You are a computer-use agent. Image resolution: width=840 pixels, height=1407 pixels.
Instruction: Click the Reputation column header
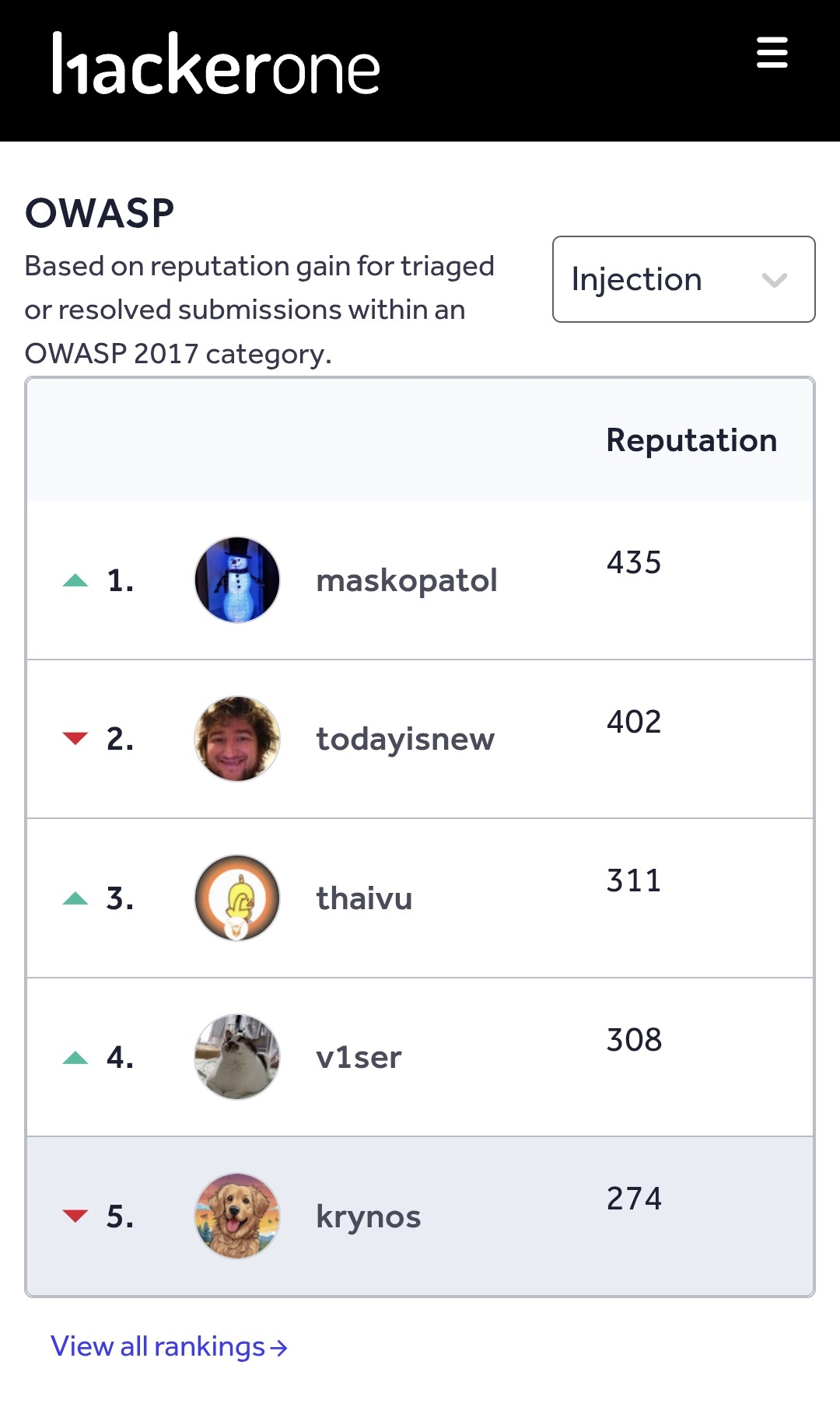(x=691, y=440)
